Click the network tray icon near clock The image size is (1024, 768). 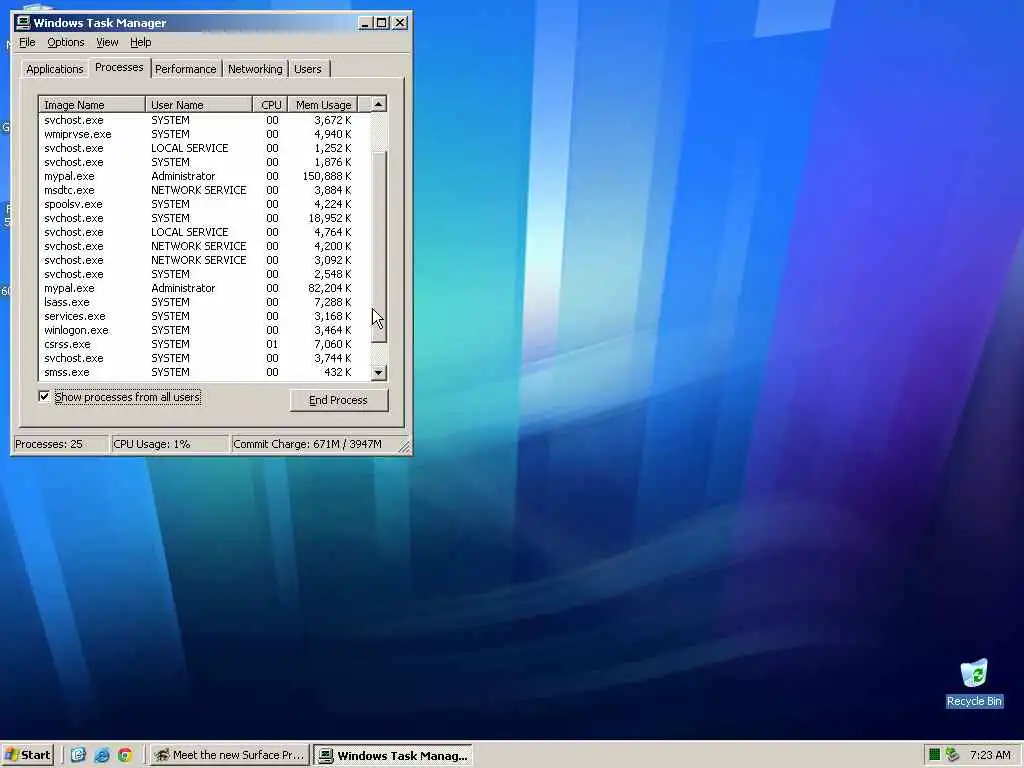(x=952, y=755)
